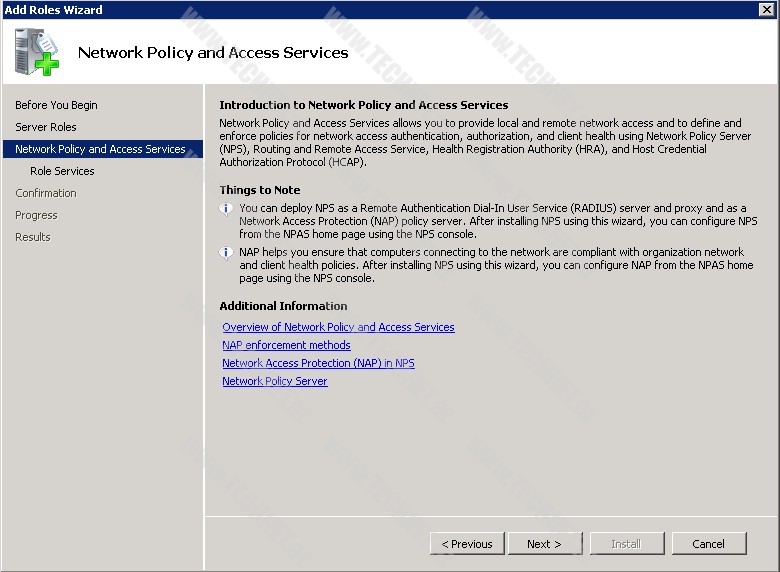Screen dimensions: 780x572
Task: Click the server role icon in header
Action: tap(37, 52)
